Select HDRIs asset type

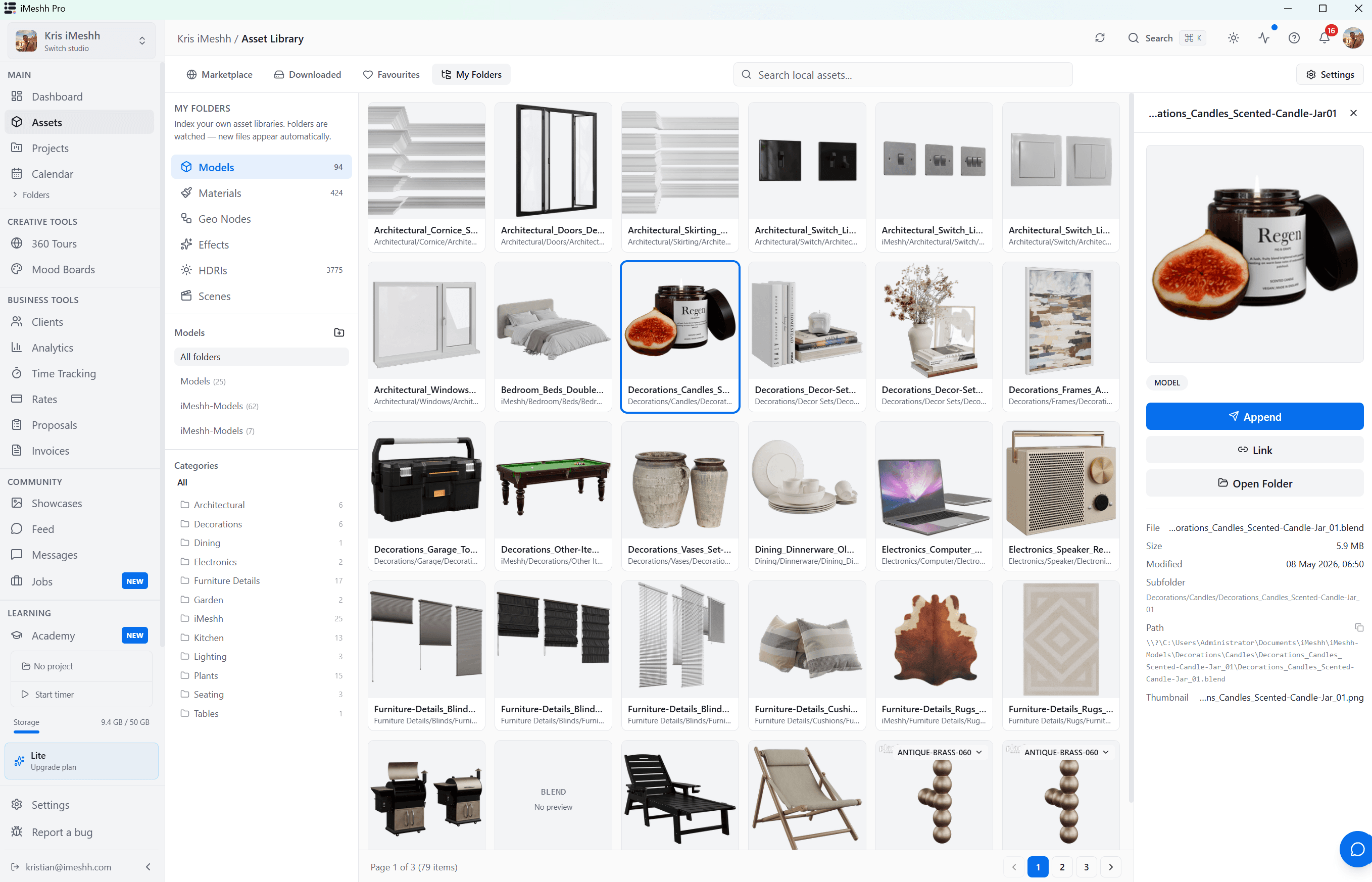pos(261,270)
